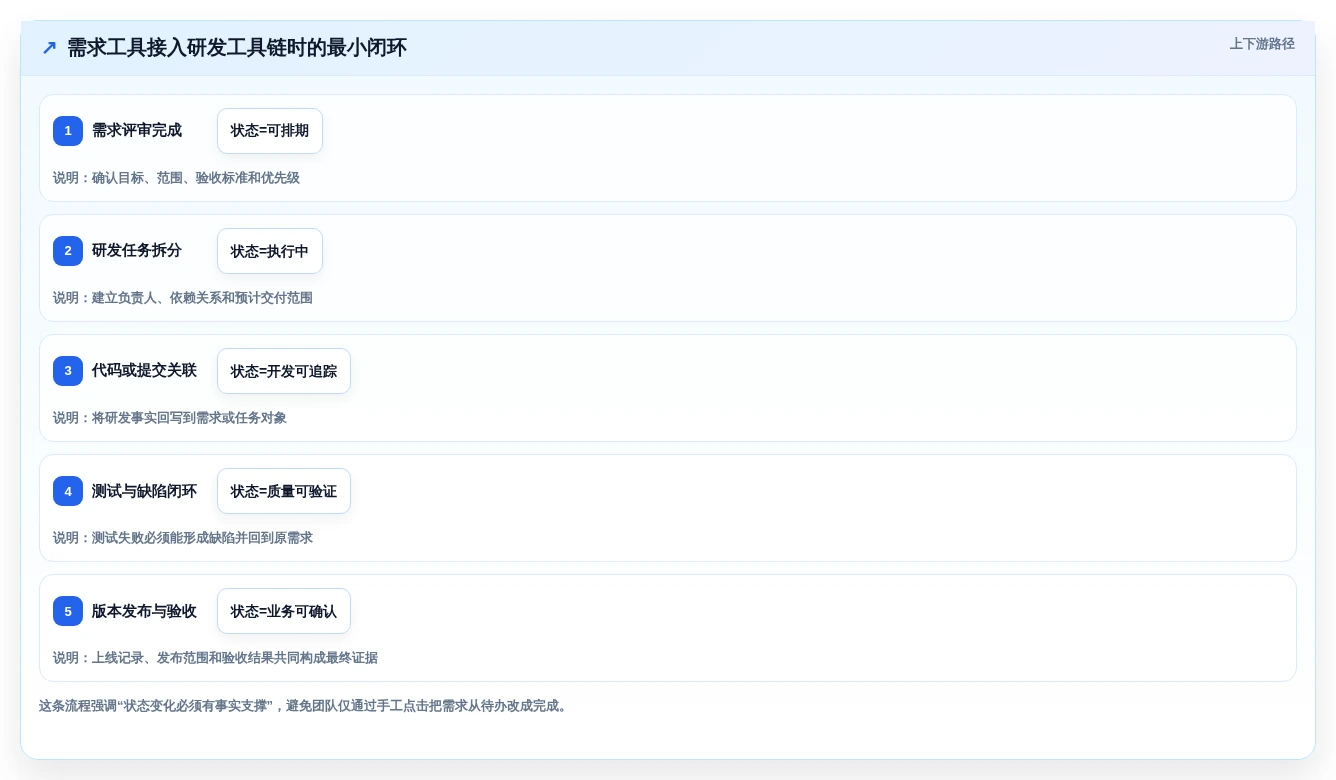Click the 代码或提交关联 step title

[x=144, y=370]
